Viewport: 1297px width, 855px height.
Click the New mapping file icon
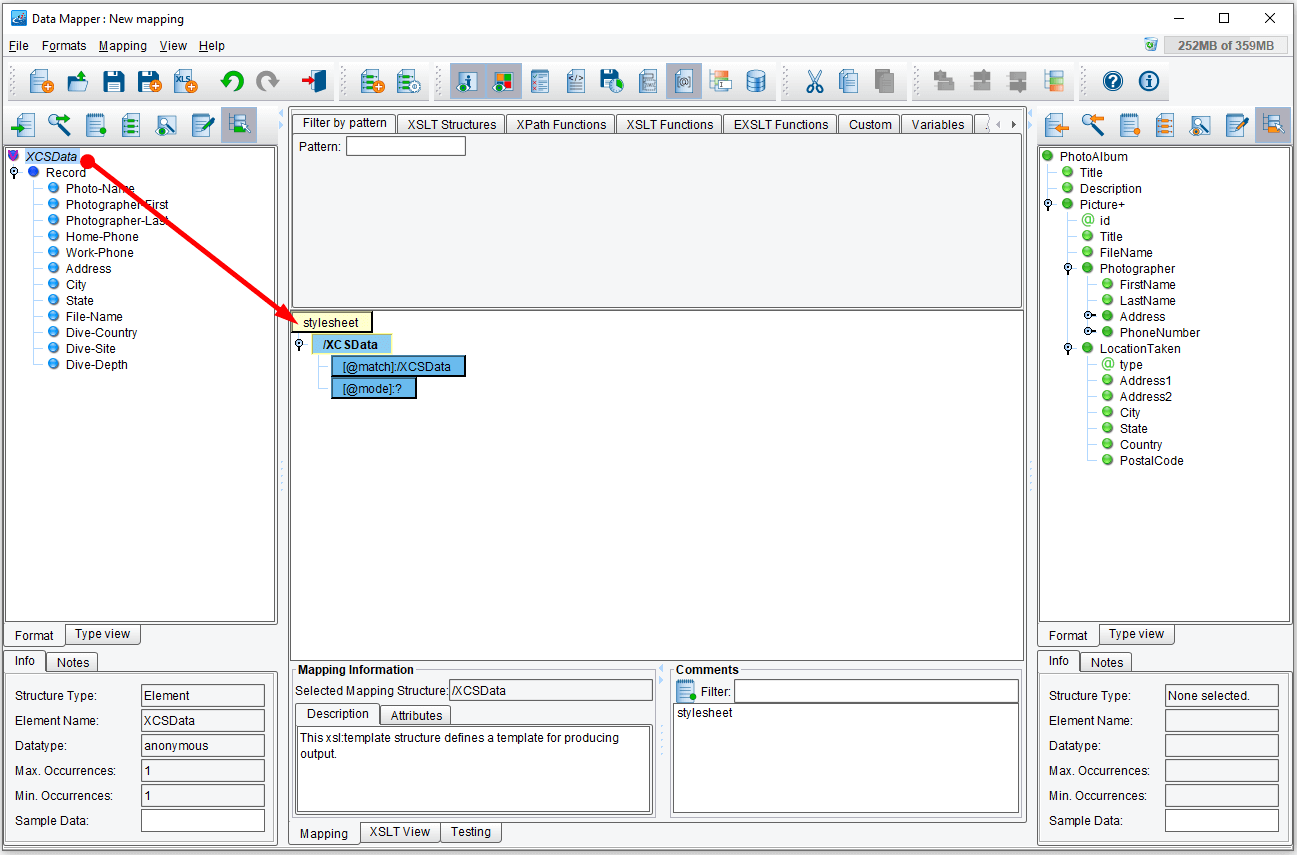[x=41, y=81]
